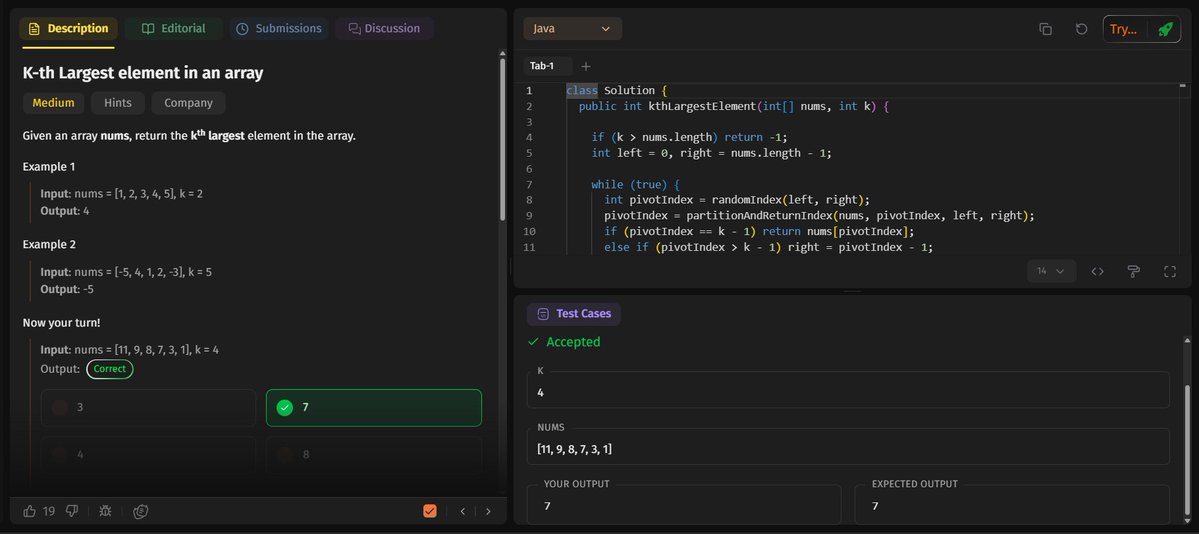The width and height of the screenshot is (1199, 534).
Task: Click code line 2 kthLargestElement declaration
Action: click(x=734, y=106)
